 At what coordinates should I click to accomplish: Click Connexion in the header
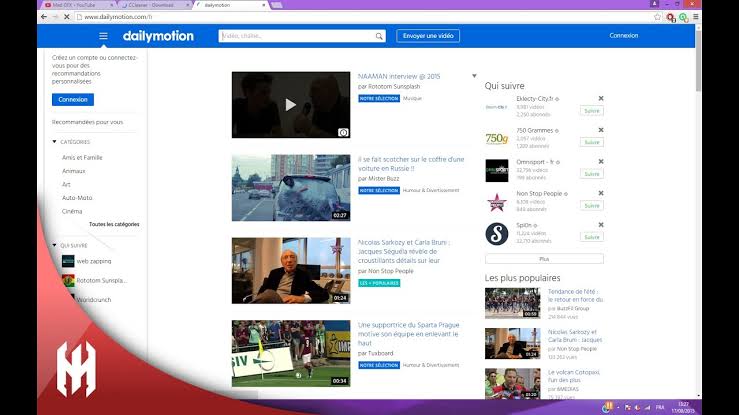[x=624, y=36]
